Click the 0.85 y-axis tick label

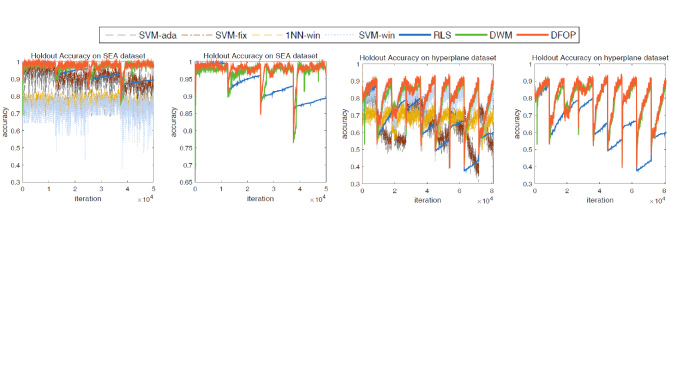[187, 114]
